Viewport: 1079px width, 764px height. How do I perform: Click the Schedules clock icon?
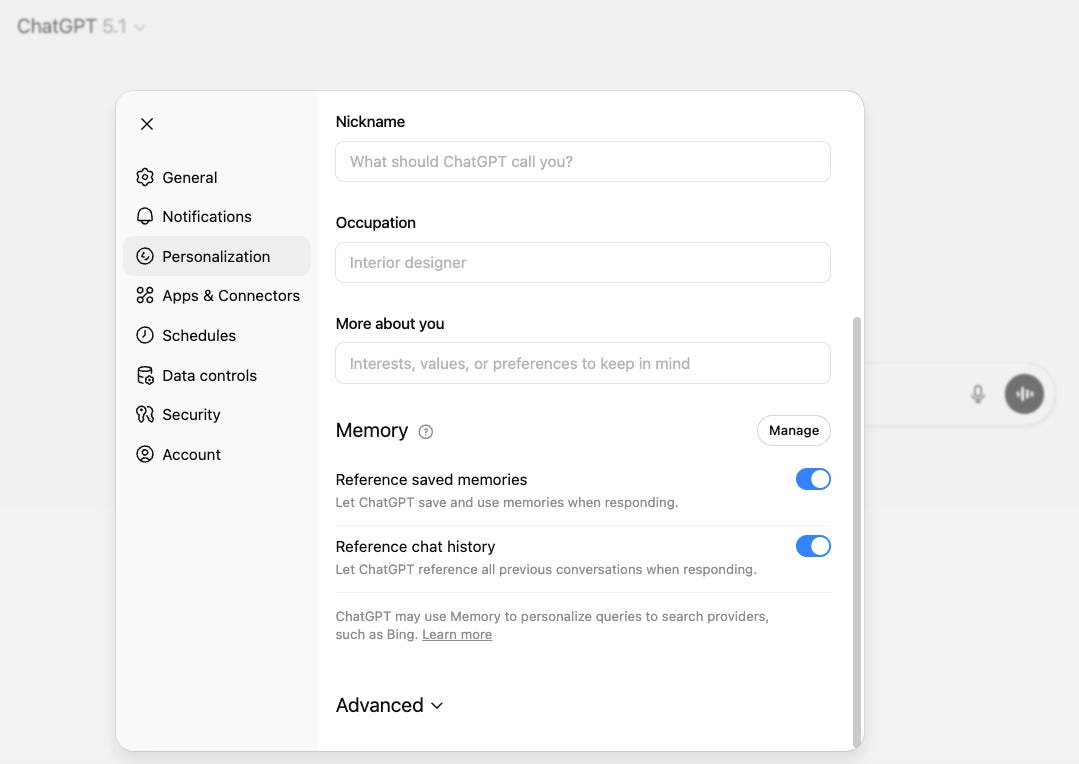tap(145, 335)
